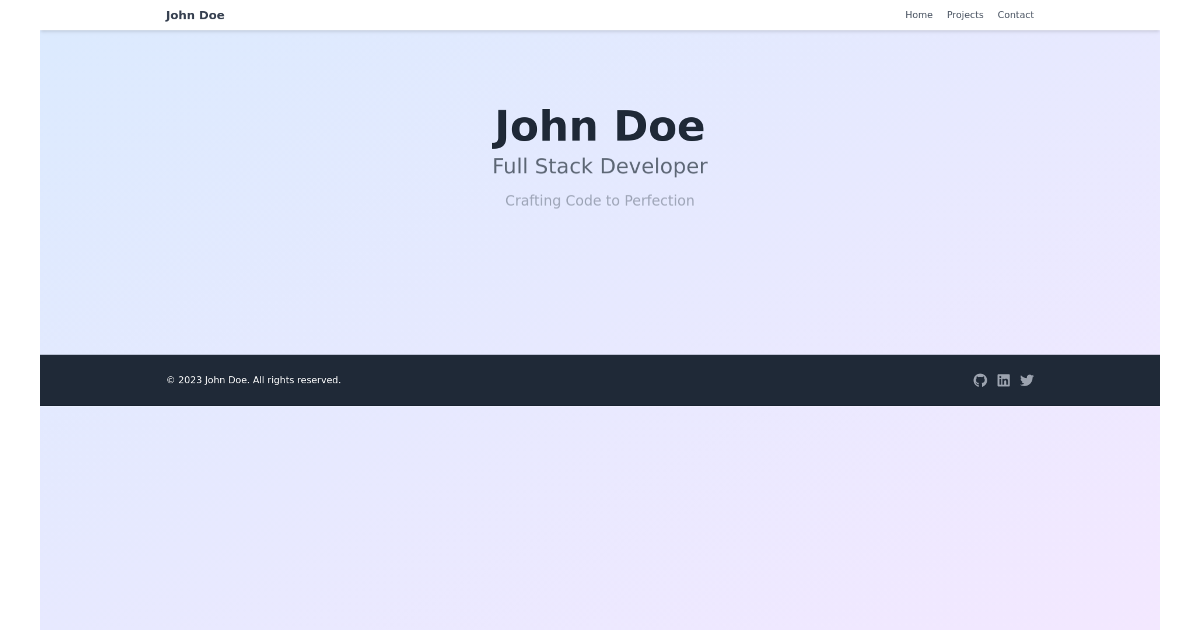Click the Full Stack Developer subtitle
1200x630 pixels.
tap(600, 166)
